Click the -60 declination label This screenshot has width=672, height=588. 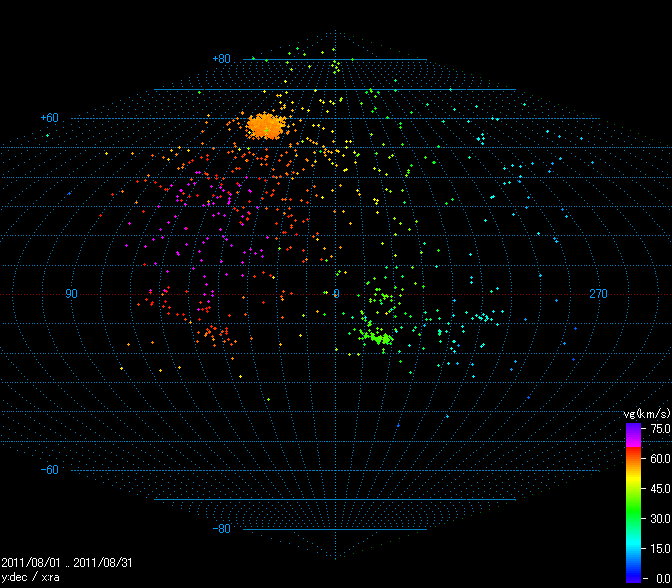(x=49, y=470)
